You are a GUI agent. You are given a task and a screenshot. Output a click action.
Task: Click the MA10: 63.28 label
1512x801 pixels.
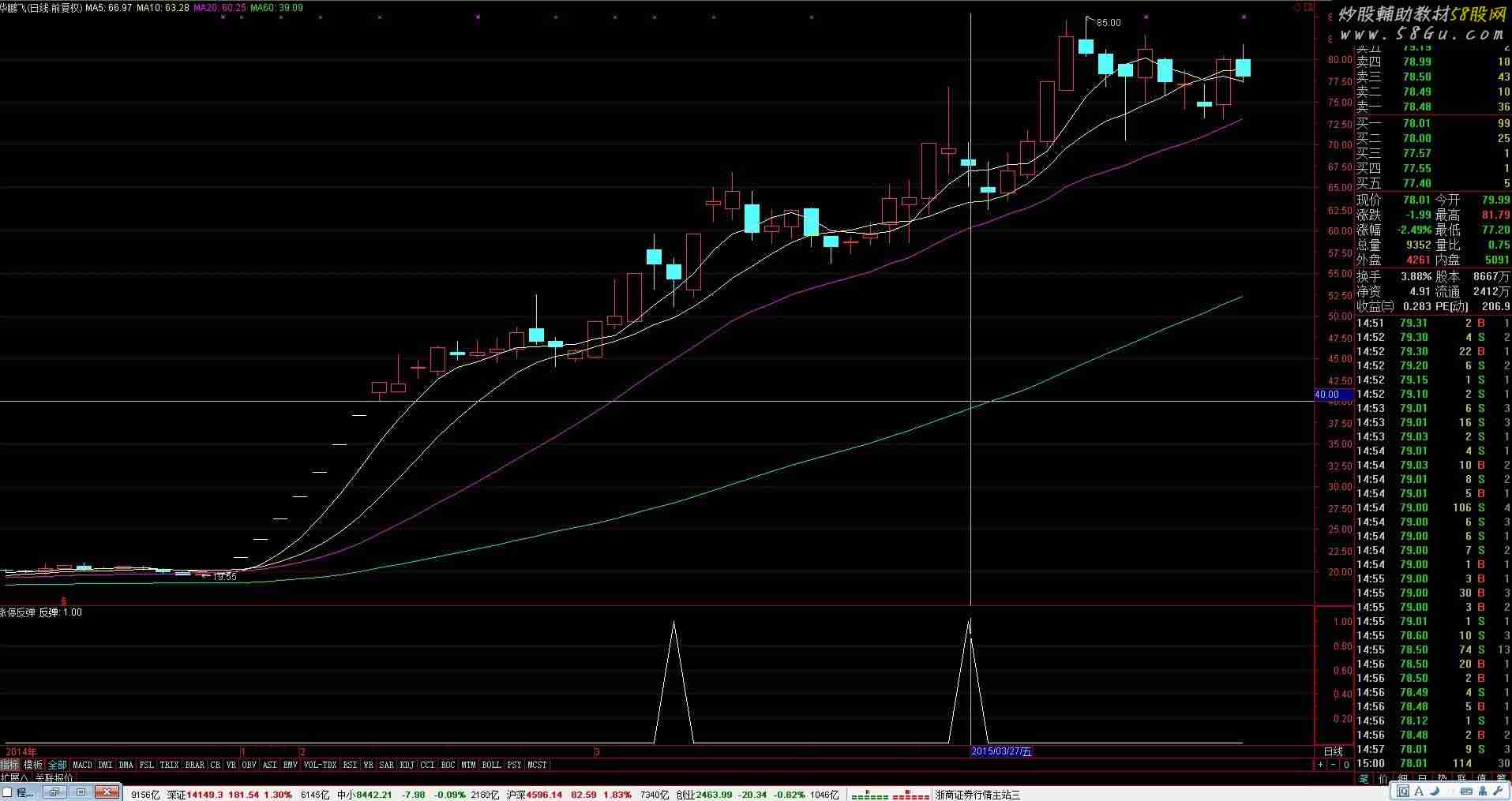coord(163,8)
